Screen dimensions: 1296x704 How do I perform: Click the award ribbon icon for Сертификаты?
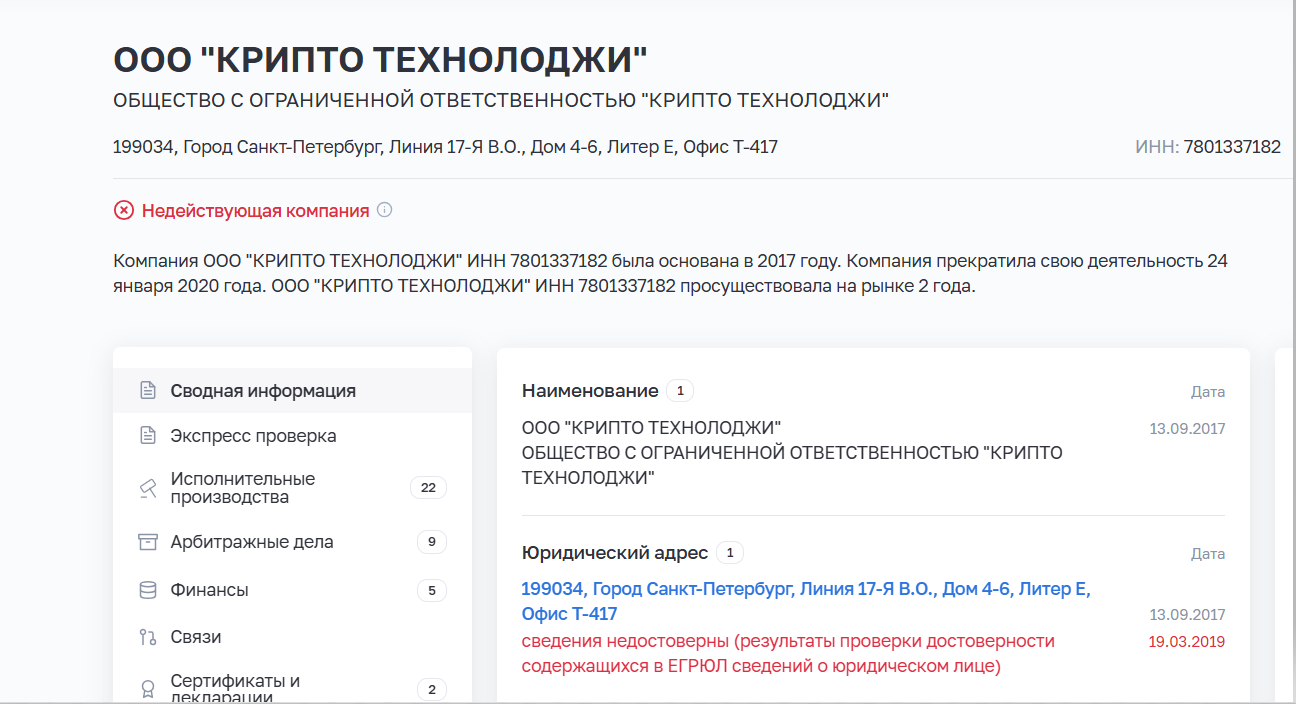click(148, 689)
